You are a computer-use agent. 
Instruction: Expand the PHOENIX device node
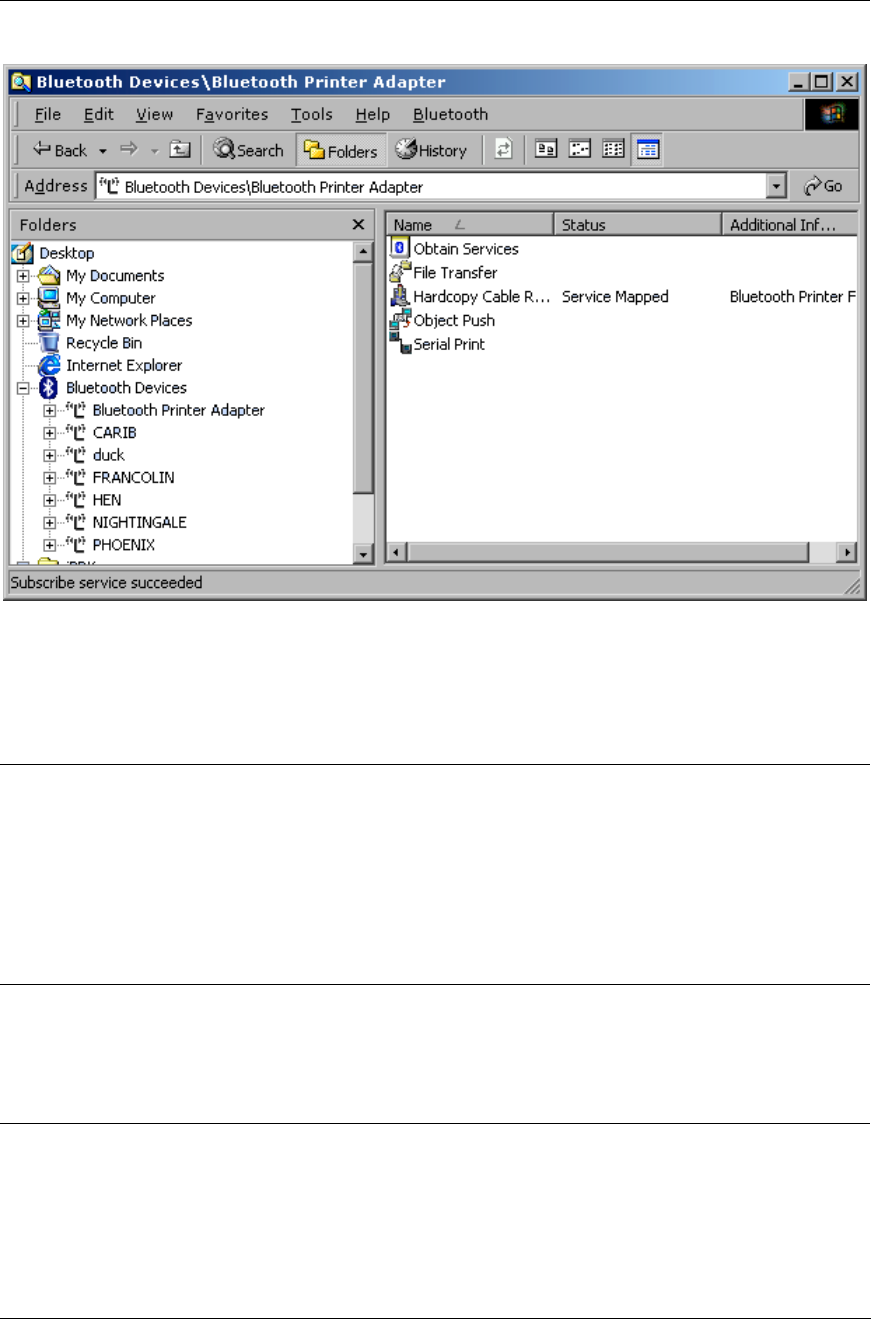49,545
